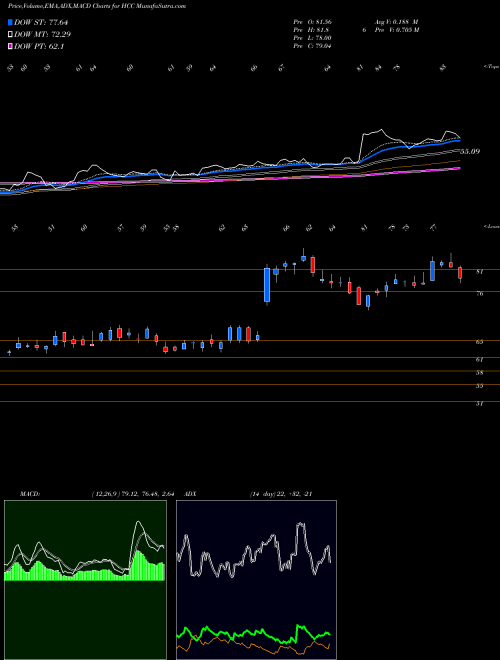
Task: Click the 'DOW ST: 77.64' label
Action: pyautogui.click(x=41, y=22)
